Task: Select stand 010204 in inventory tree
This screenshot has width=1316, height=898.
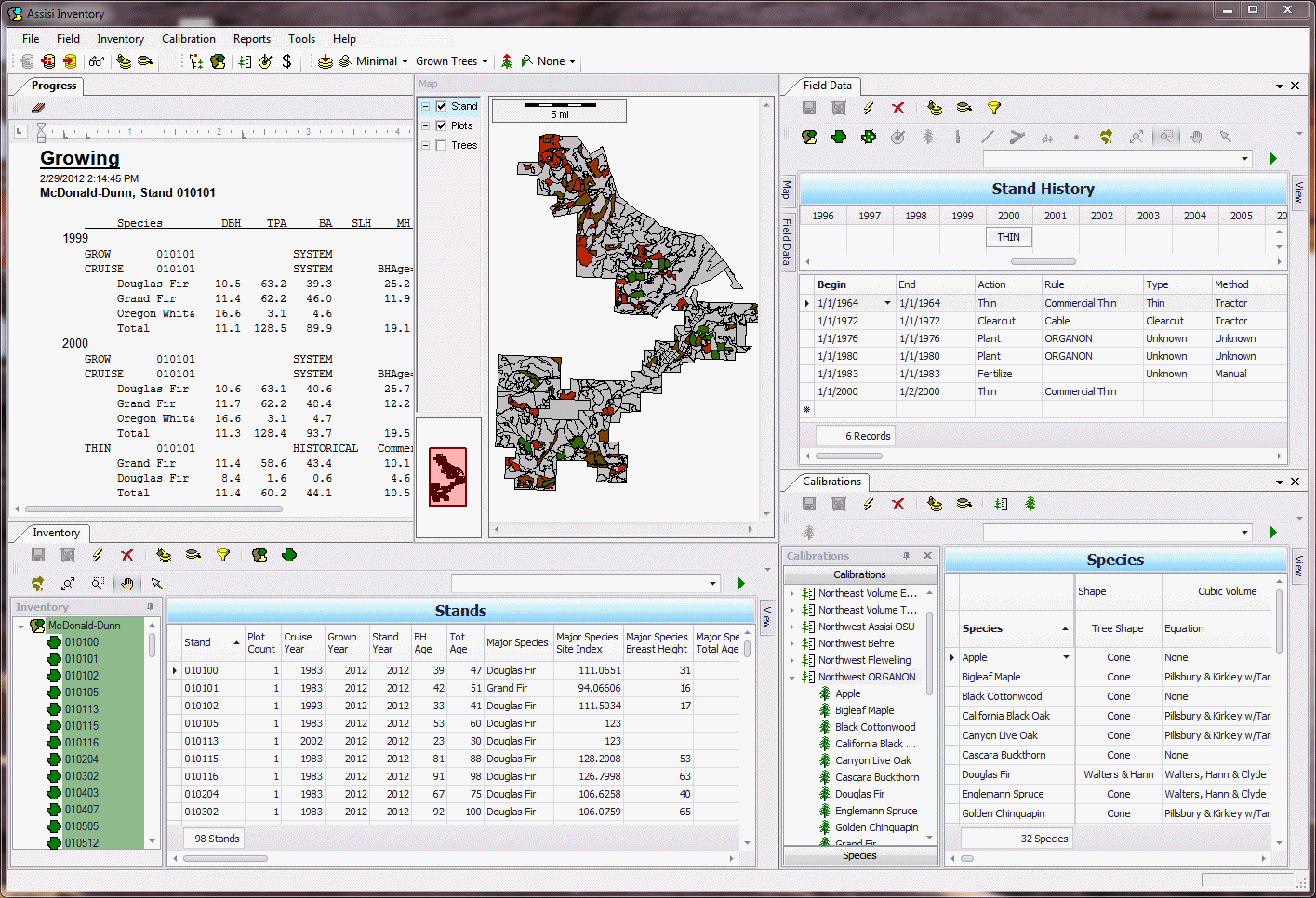Action: 81,759
